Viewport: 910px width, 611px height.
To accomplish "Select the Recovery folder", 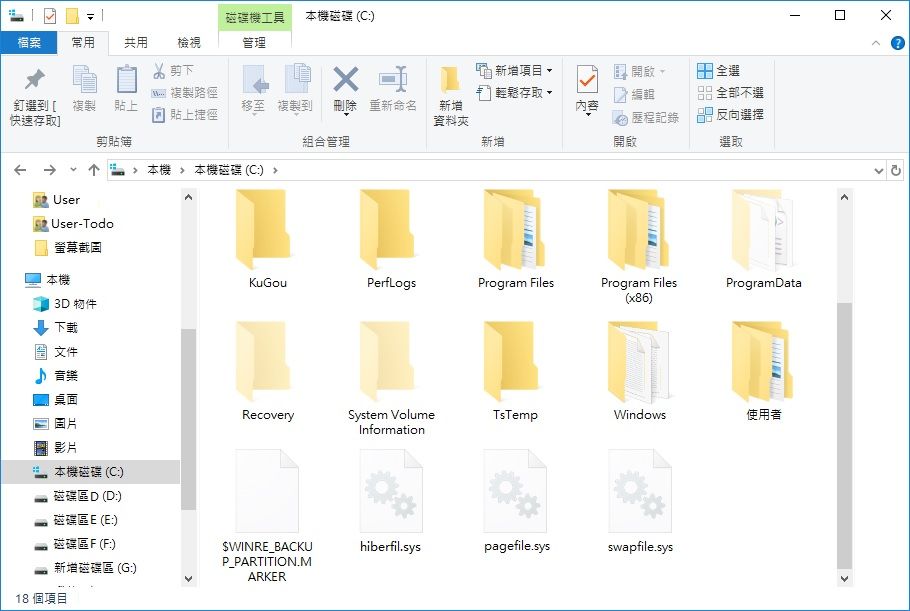I will click(268, 371).
